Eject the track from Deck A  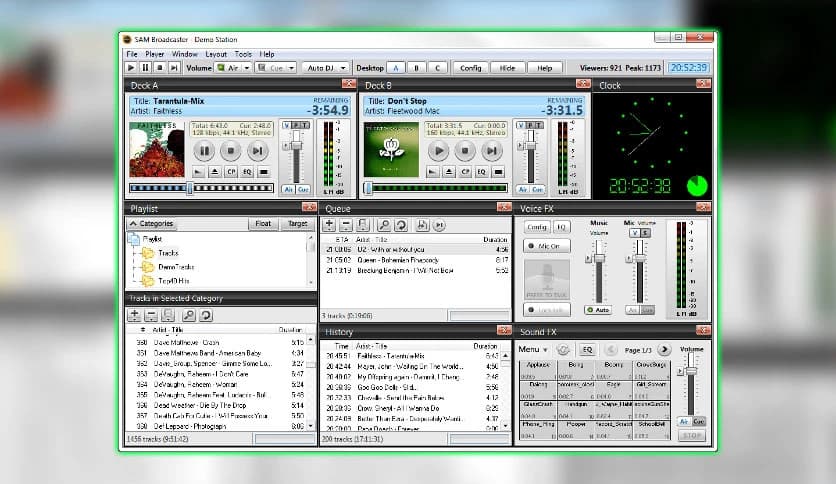[x=214, y=172]
